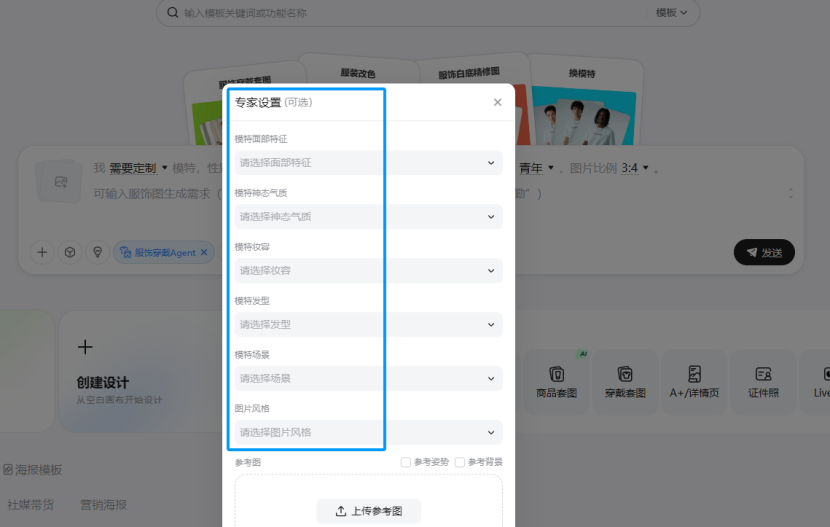Open the 穿戴套图 tool icon

(625, 381)
